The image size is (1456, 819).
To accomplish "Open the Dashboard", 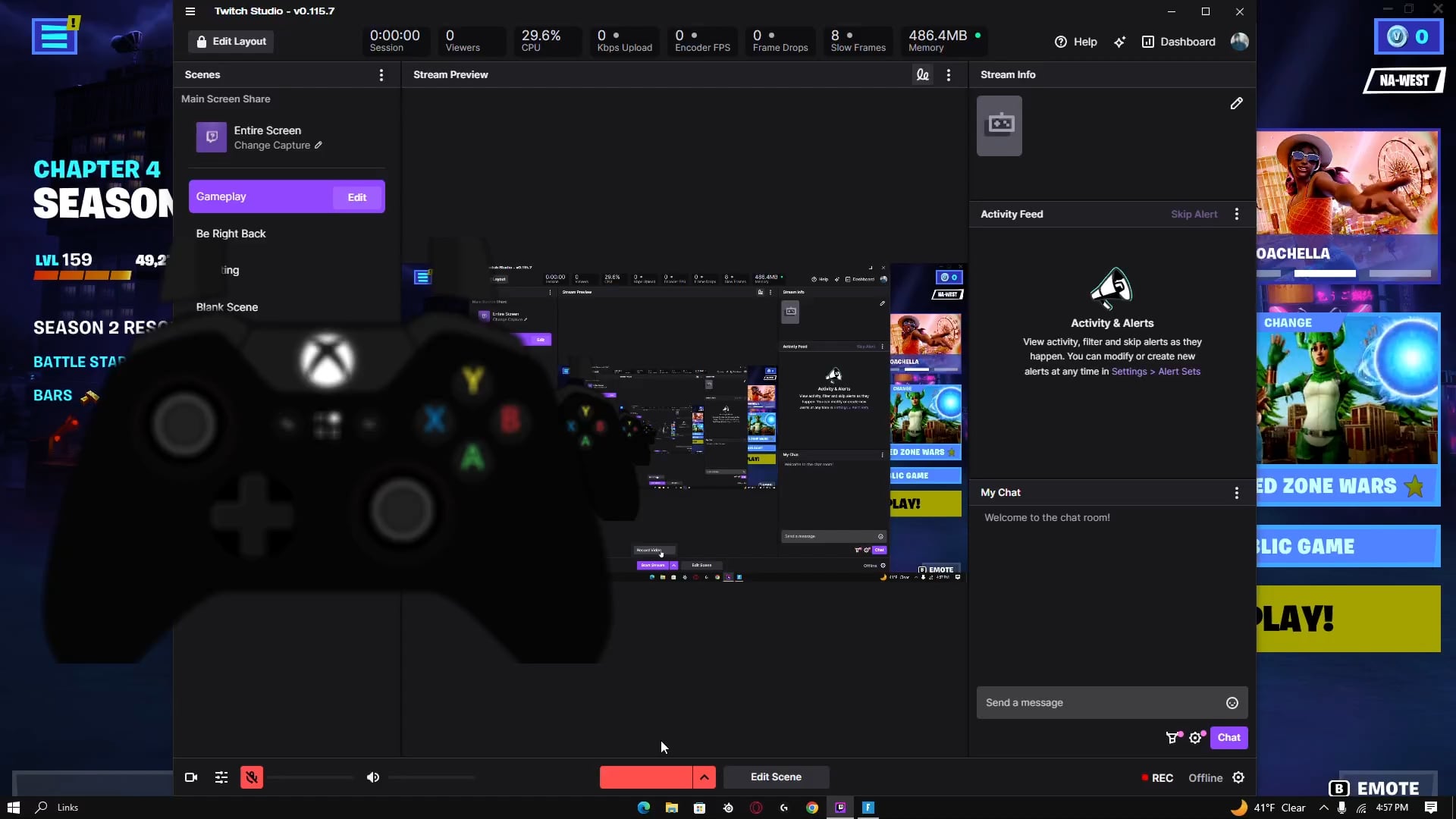I will tap(1178, 42).
